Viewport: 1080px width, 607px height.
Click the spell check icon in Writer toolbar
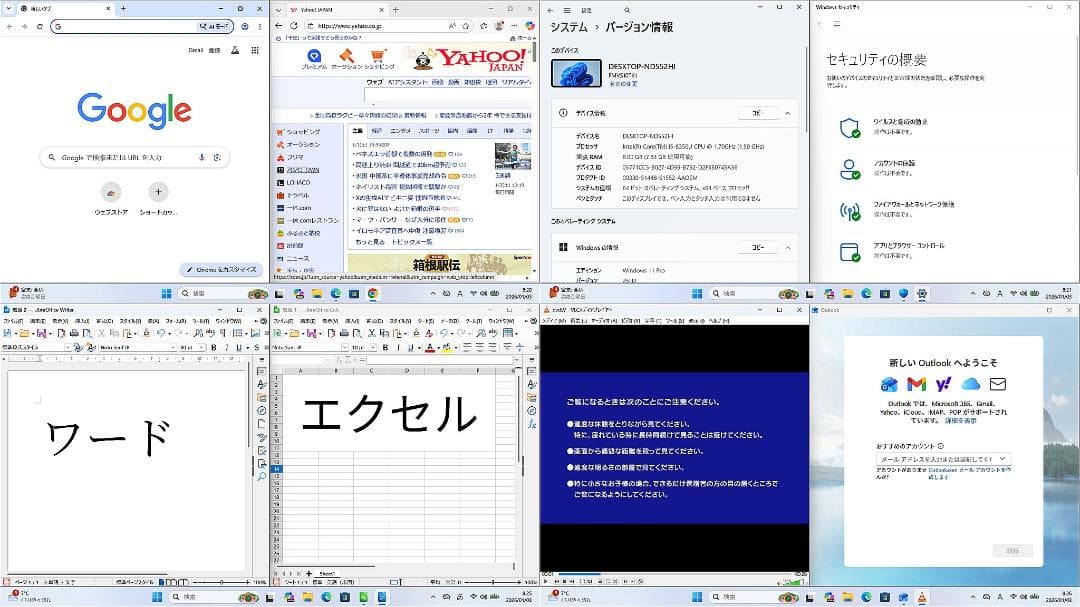point(209,334)
